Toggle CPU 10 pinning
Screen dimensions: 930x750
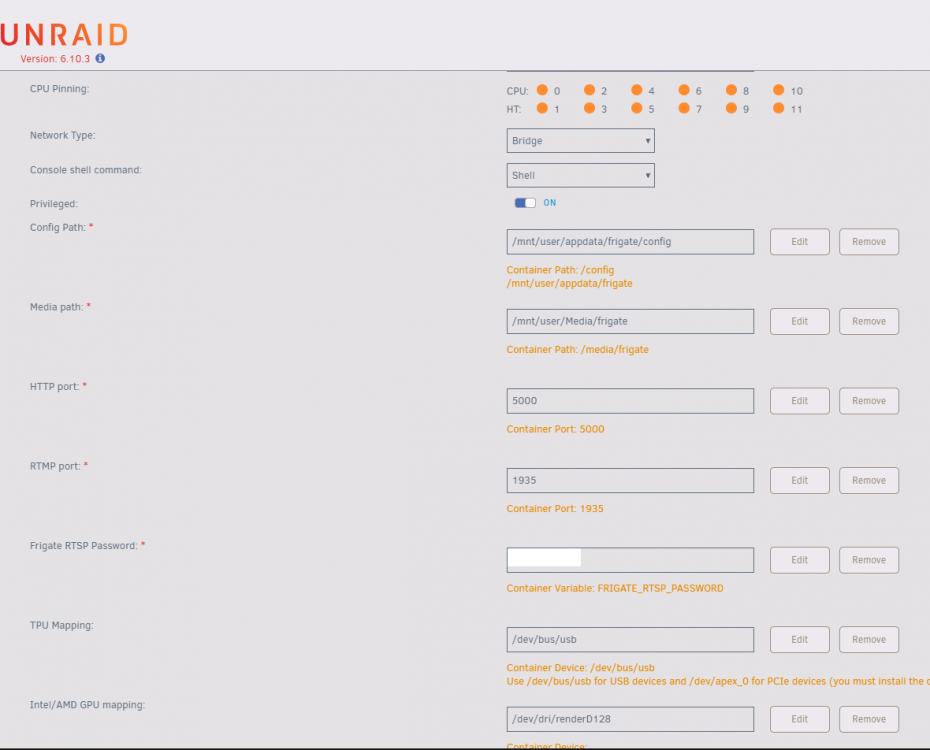coord(779,90)
